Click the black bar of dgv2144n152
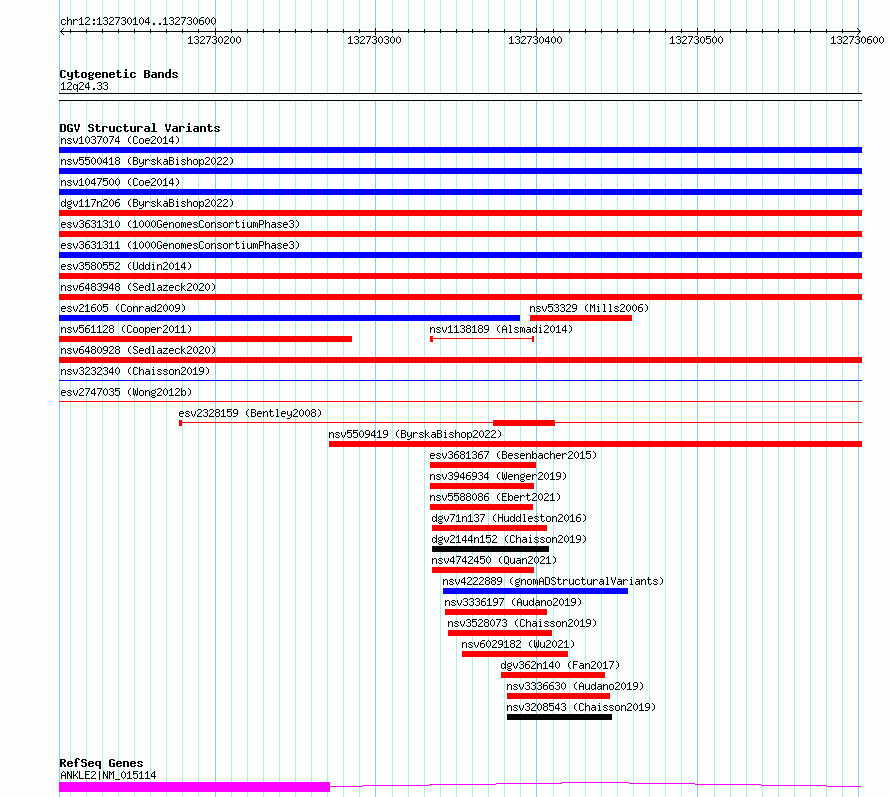 490,549
